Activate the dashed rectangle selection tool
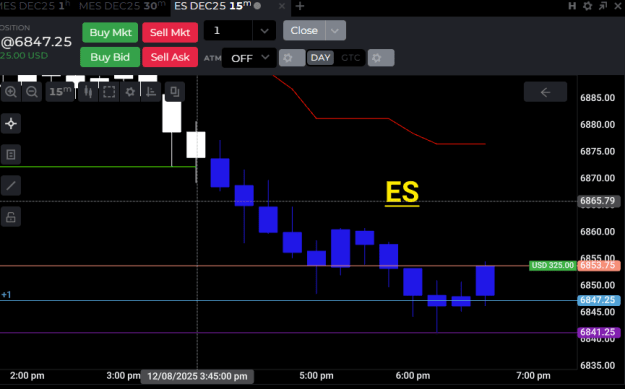The width and height of the screenshot is (625, 389). [109, 92]
